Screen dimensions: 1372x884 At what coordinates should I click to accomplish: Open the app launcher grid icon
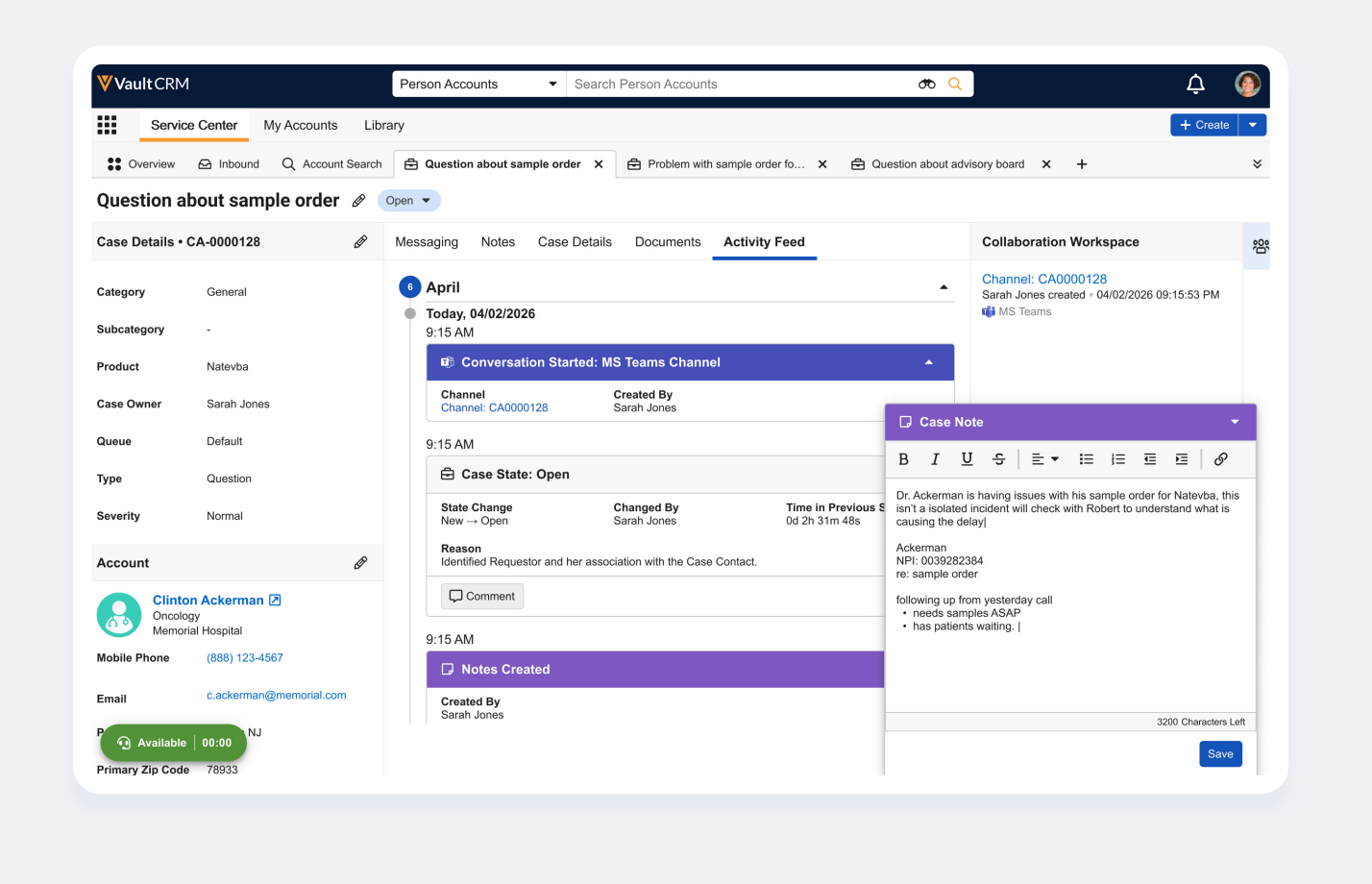click(107, 125)
